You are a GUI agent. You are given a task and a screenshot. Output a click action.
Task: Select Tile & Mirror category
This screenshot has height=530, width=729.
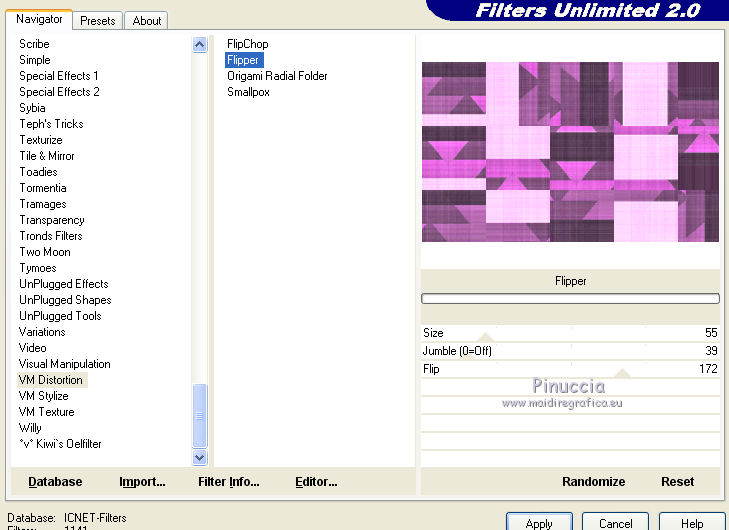click(x=46, y=156)
